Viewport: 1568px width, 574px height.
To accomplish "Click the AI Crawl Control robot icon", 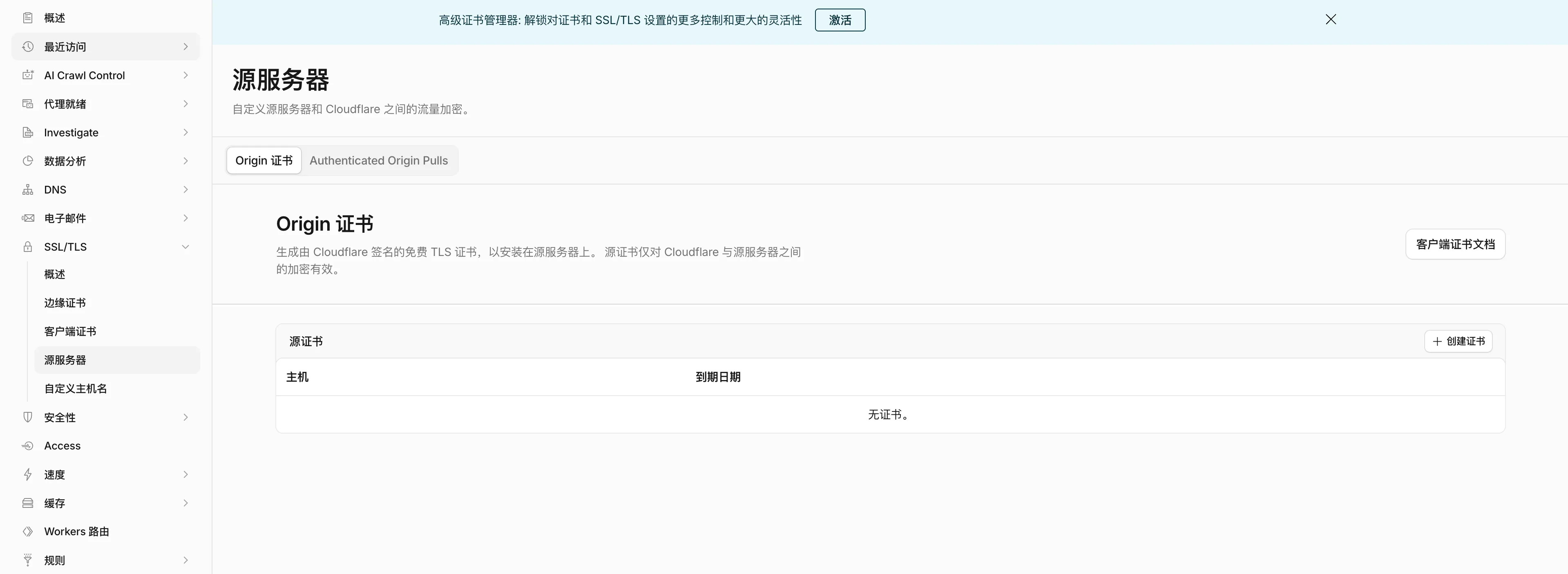I will 27,76.
